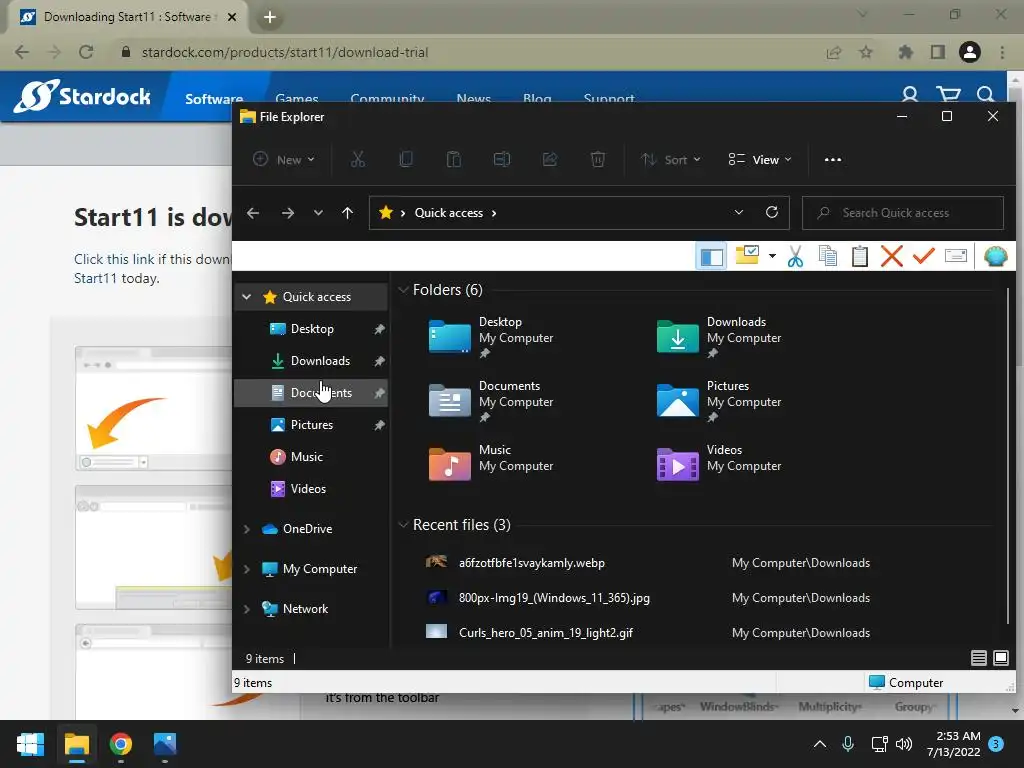Expand the address bar history dropdown
The height and width of the screenshot is (768, 1024).
(739, 212)
